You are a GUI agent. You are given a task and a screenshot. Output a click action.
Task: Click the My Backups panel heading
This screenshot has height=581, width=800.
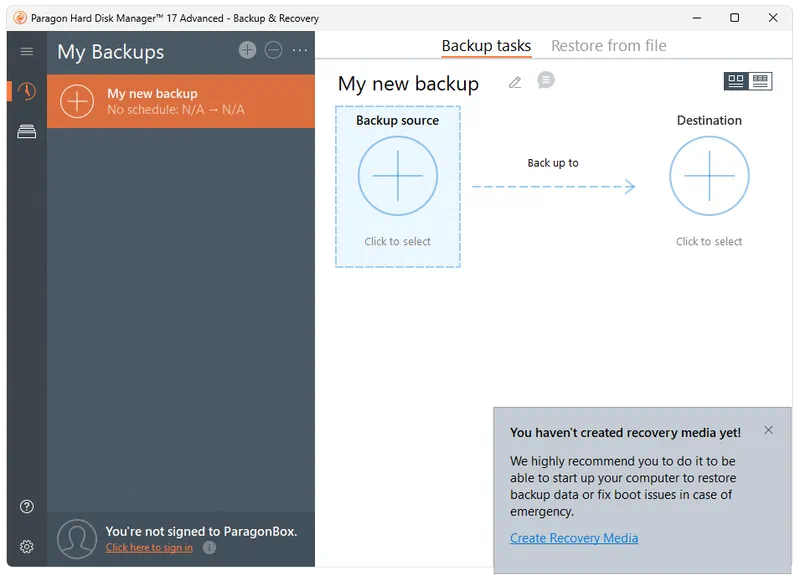(x=111, y=52)
